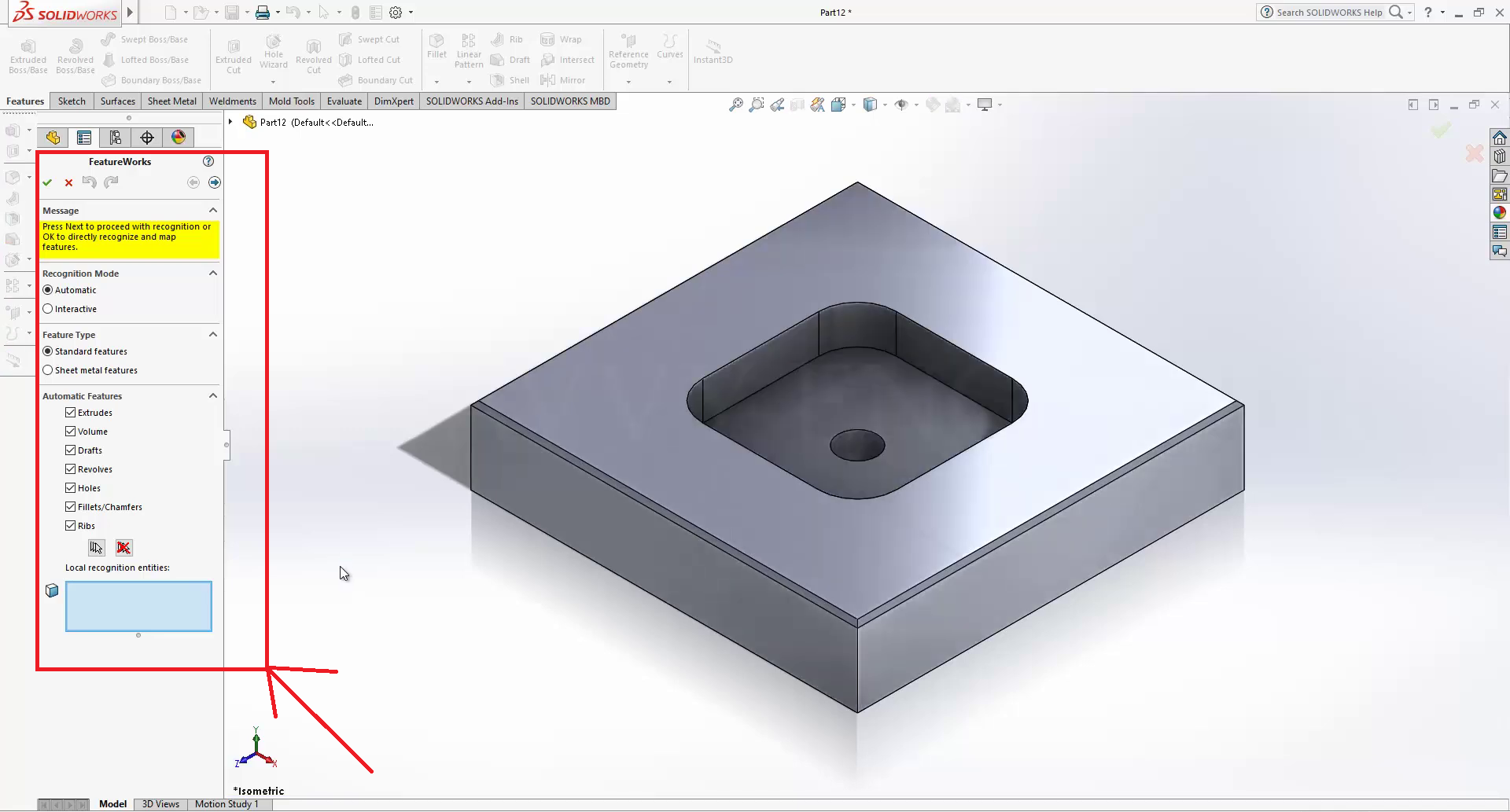Screen dimensions: 1510x812
Task: Select Sheet metal features option
Action: coord(48,370)
